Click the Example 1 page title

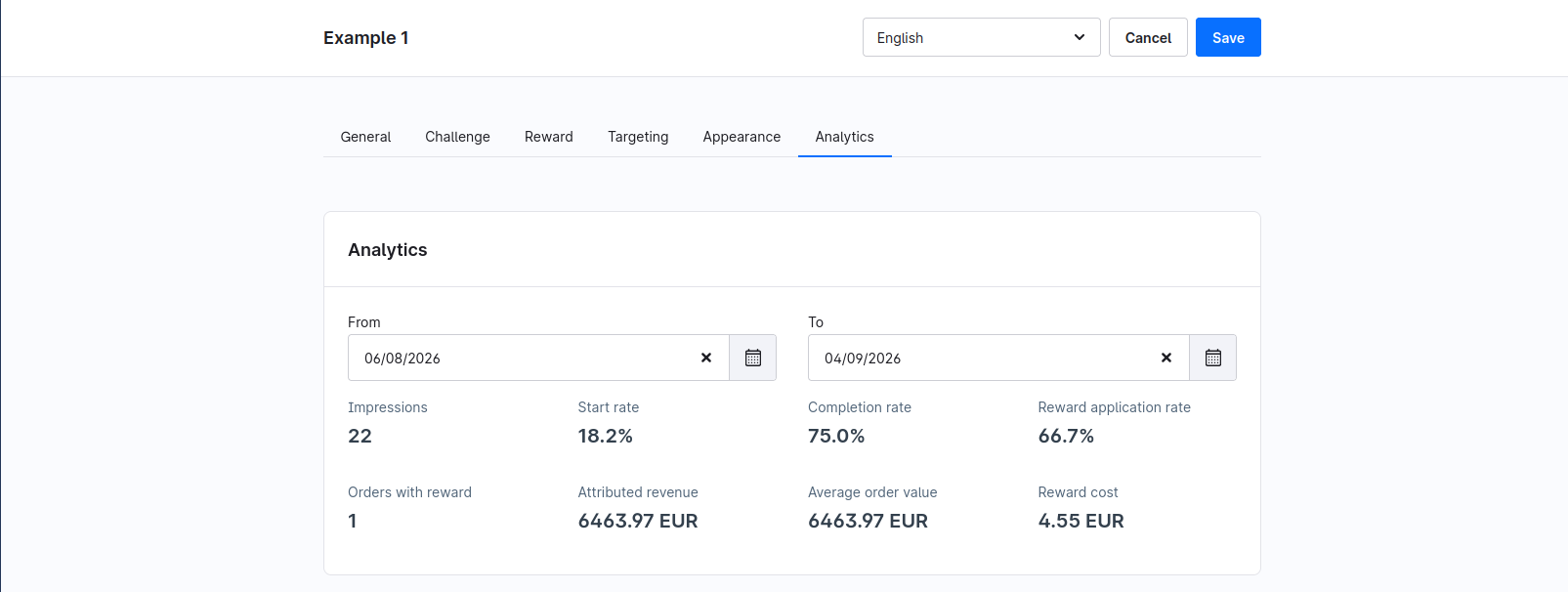(x=366, y=37)
